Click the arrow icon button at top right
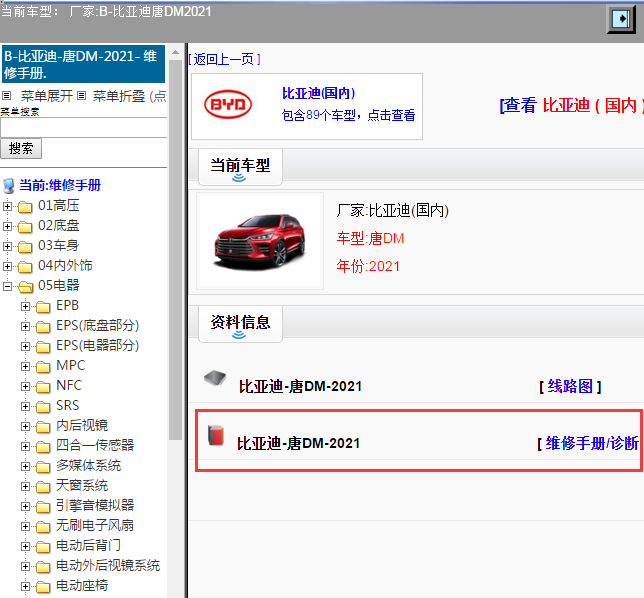Screen dimensions: 644x598 coord(621,19)
